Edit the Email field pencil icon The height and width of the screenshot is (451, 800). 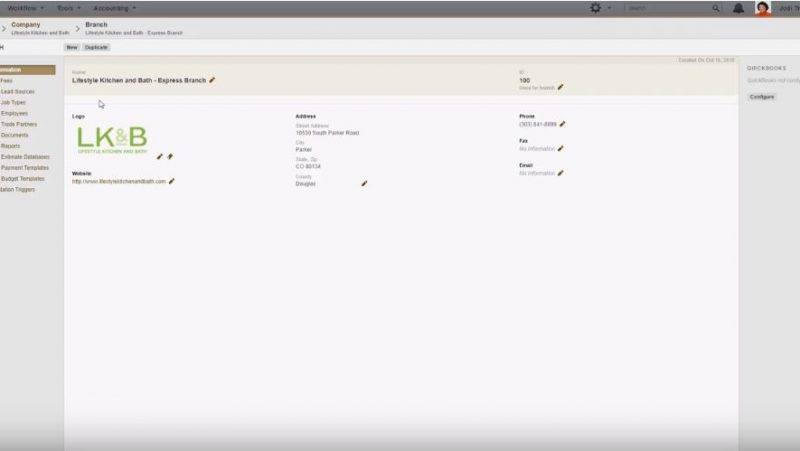coord(560,173)
